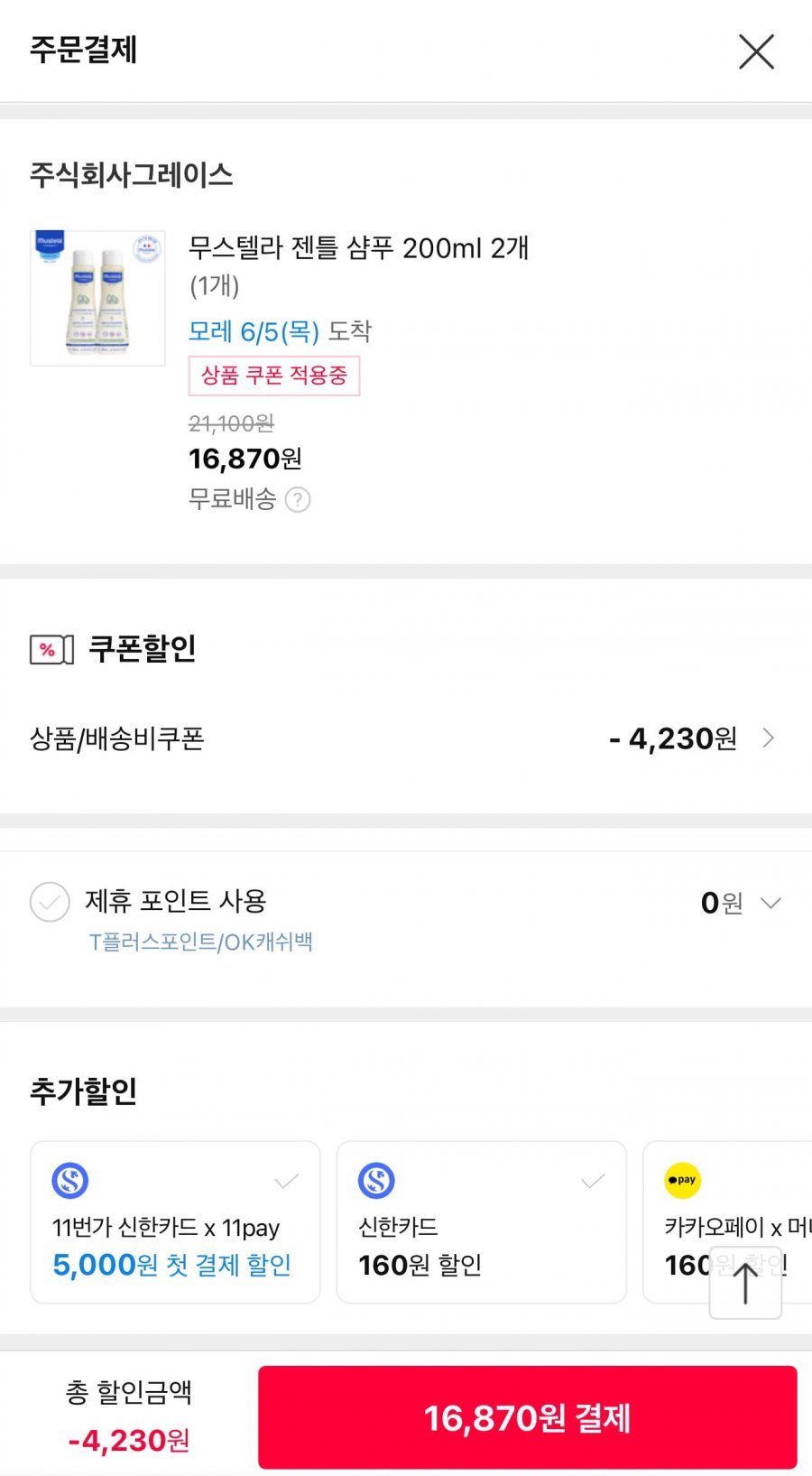Tap the scroll-to-top arrow button

pos(745,1282)
